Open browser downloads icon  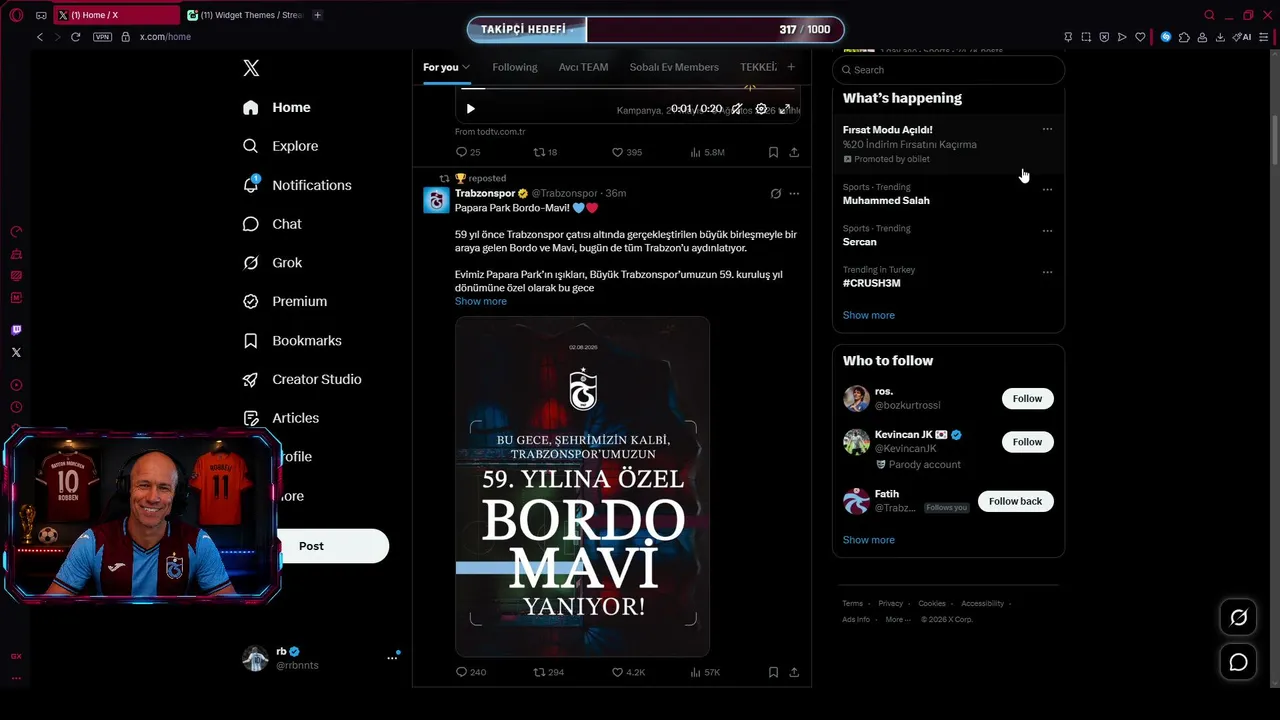coord(1219,37)
